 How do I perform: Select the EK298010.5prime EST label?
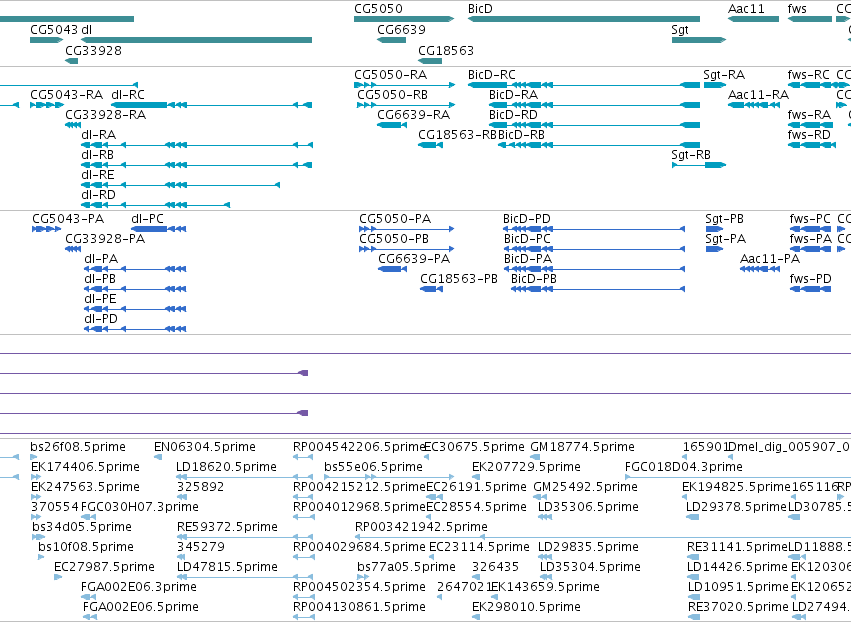pyautogui.click(x=526, y=607)
